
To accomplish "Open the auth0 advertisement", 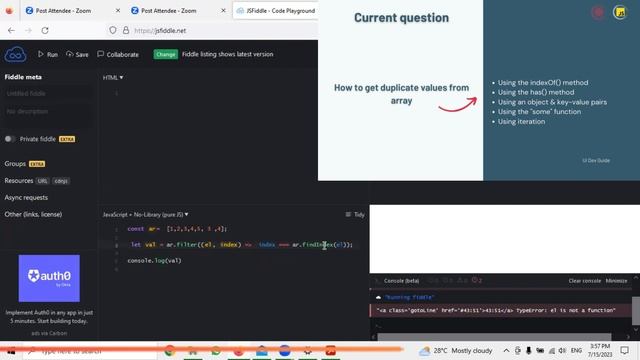I will tap(49, 278).
